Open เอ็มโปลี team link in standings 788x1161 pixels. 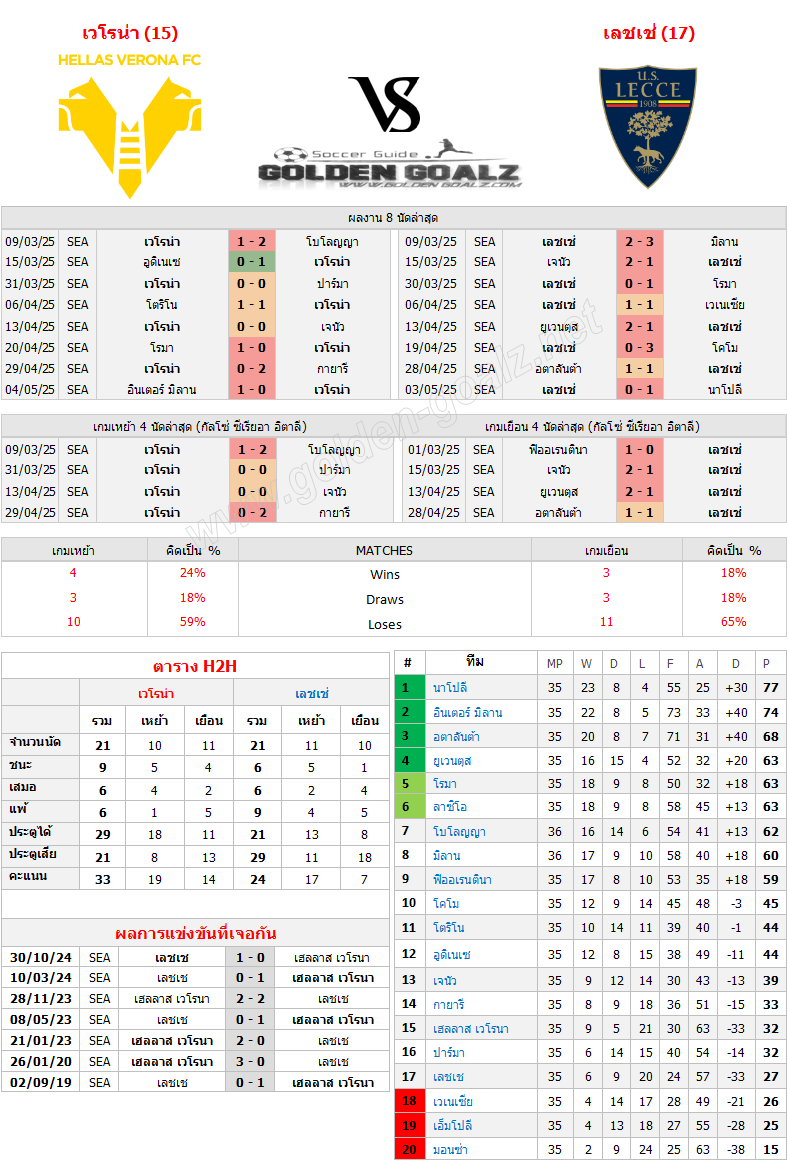pos(453,1125)
